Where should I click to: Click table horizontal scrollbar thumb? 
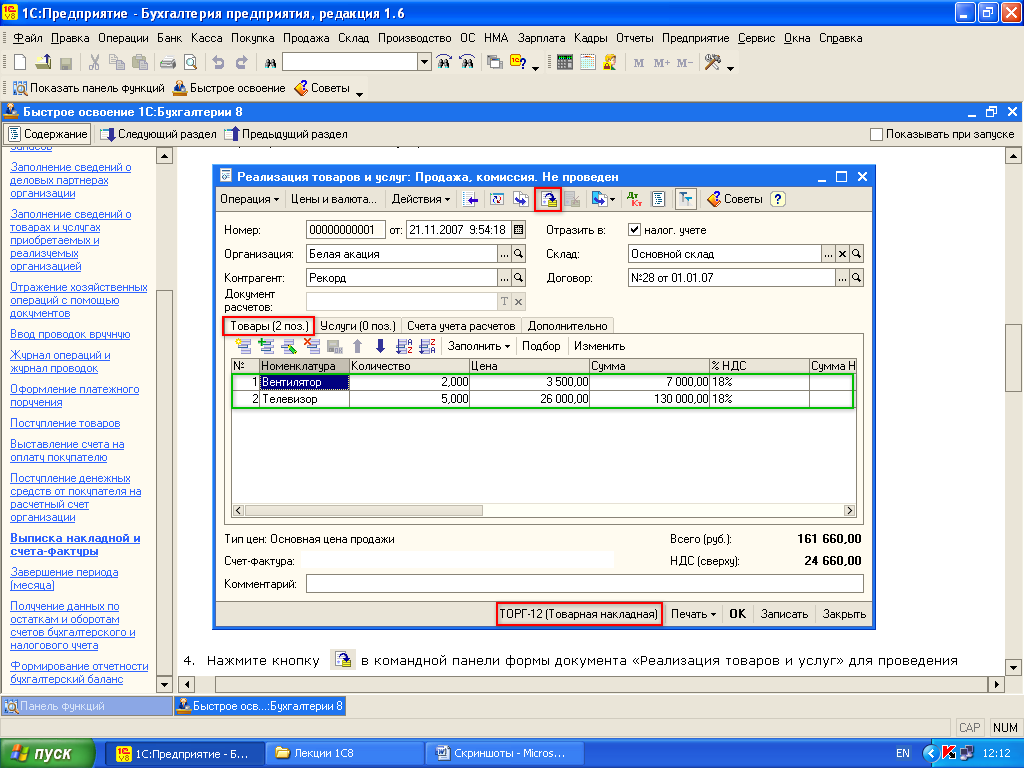point(363,511)
